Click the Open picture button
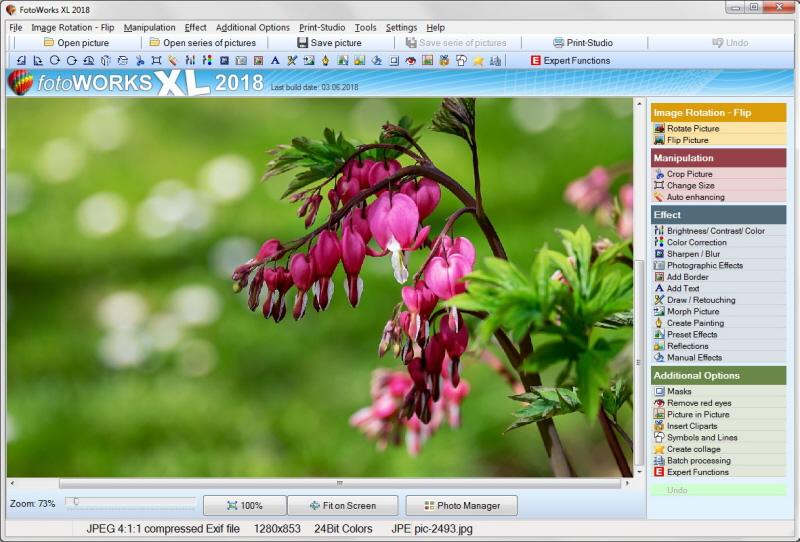 click(76, 43)
